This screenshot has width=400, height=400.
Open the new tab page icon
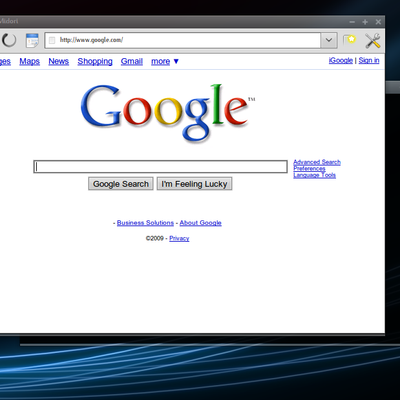click(x=32, y=40)
